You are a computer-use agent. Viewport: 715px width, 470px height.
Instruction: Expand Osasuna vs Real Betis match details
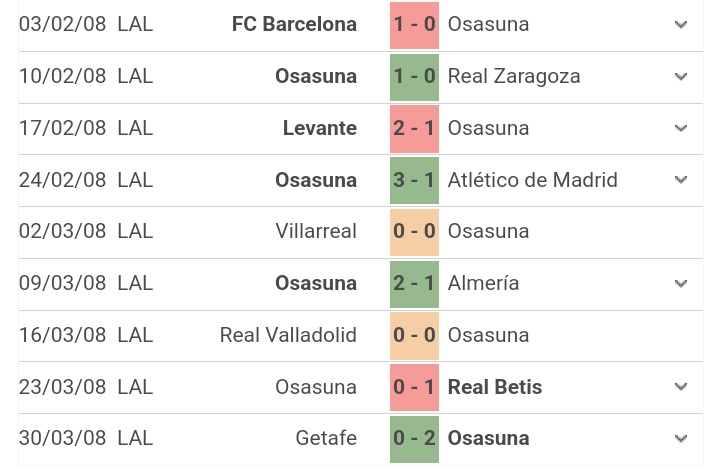[680, 387]
